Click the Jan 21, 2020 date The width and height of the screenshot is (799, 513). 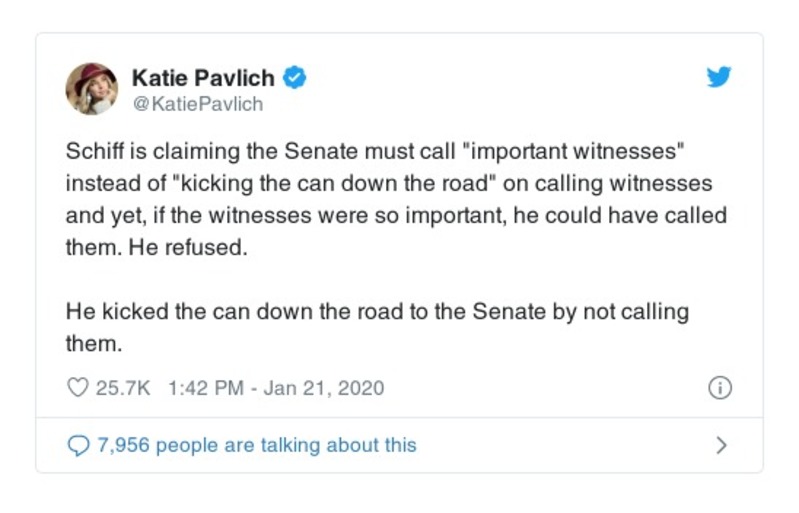click(x=329, y=387)
